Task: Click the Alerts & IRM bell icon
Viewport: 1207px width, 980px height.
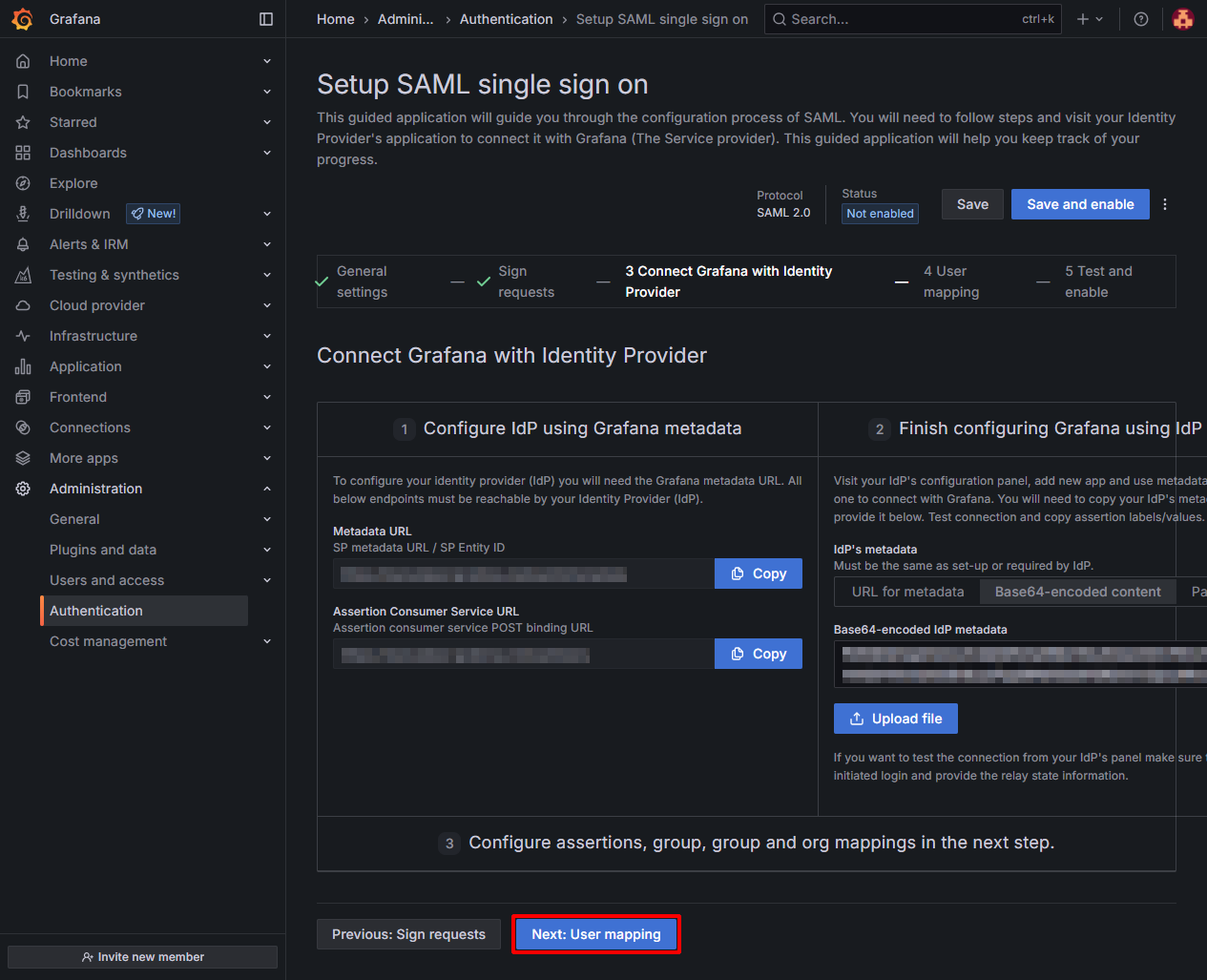Action: point(23,244)
